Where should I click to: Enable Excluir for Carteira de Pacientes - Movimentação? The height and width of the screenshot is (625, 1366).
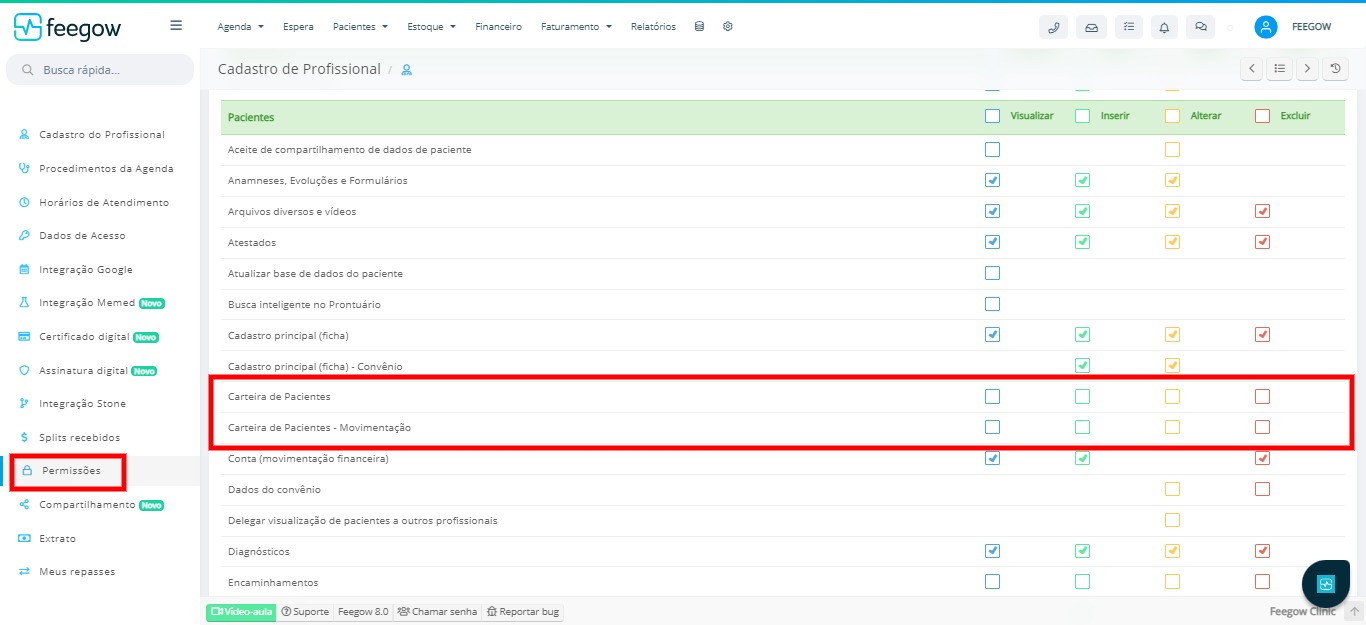click(1262, 427)
